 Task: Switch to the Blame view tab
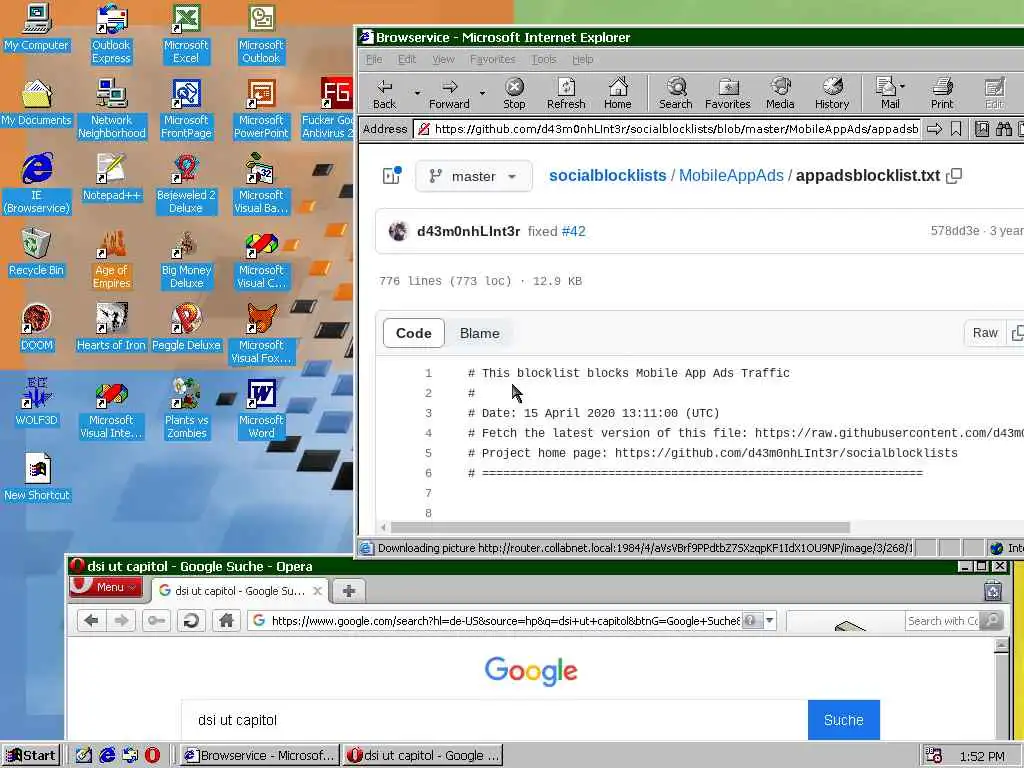pyautogui.click(x=479, y=333)
